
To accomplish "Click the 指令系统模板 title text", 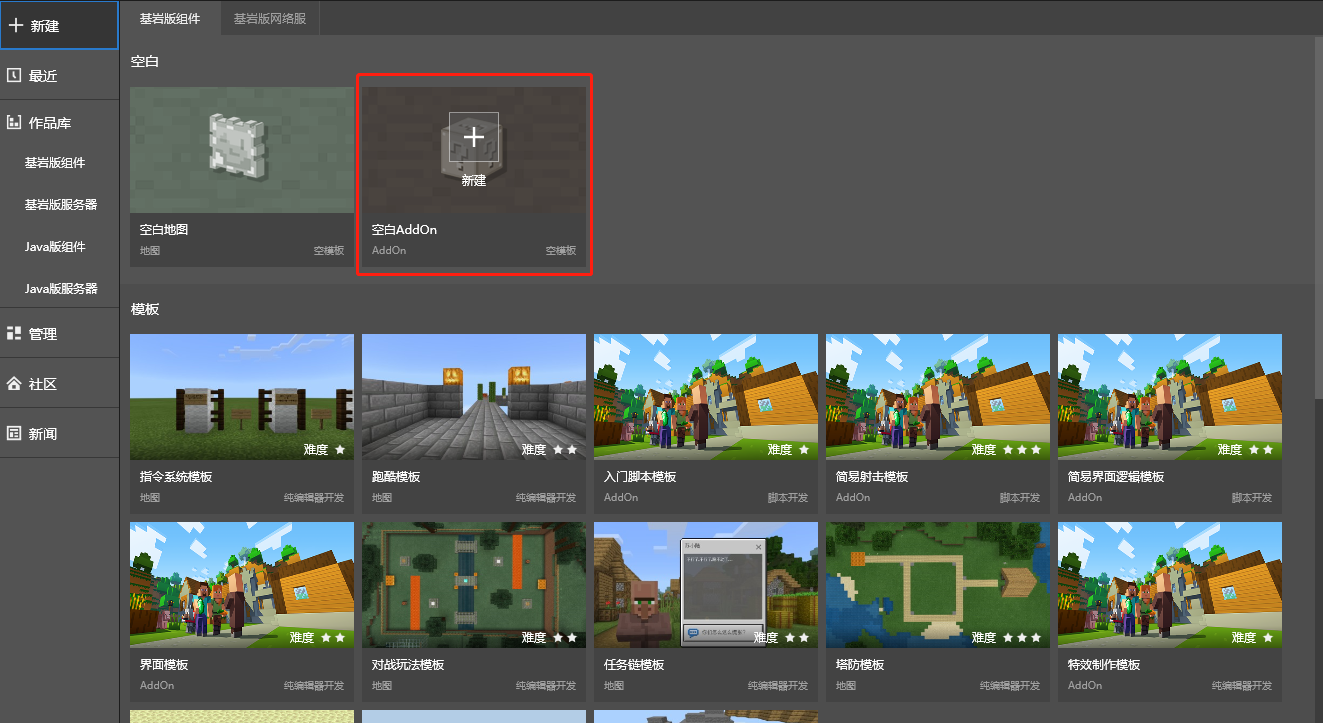I will (176, 477).
